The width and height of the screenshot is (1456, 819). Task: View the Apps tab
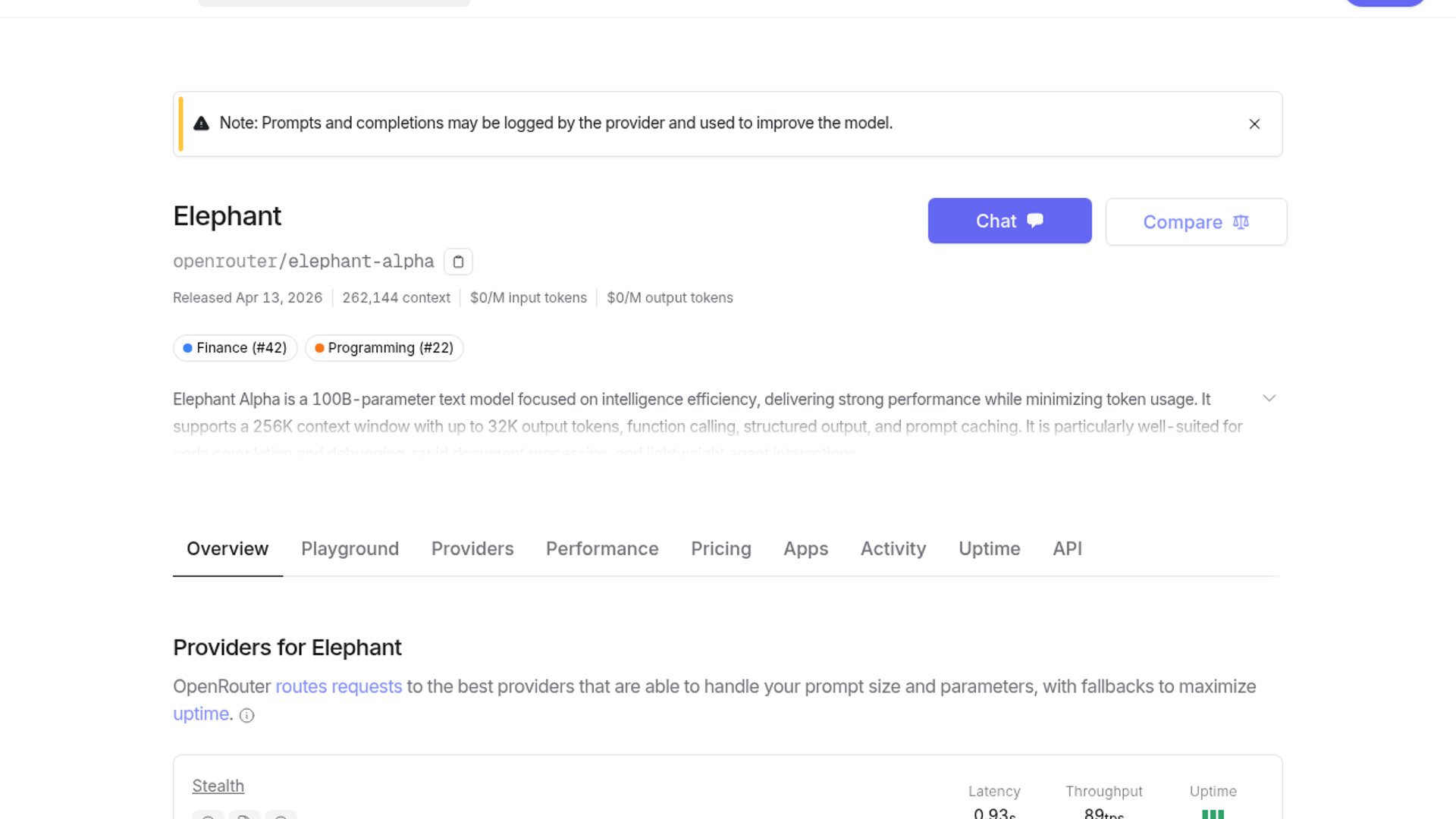pyautogui.click(x=805, y=548)
